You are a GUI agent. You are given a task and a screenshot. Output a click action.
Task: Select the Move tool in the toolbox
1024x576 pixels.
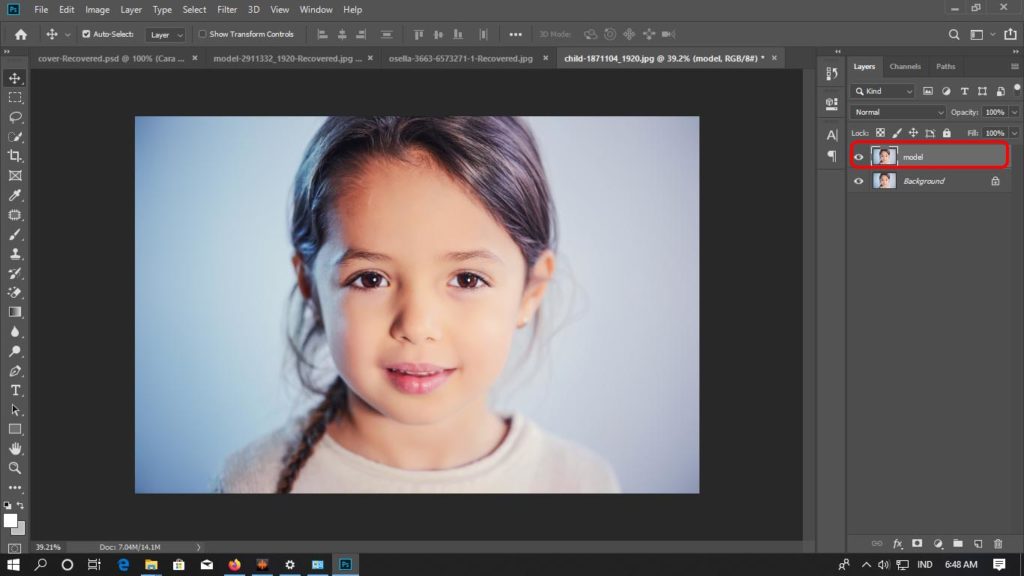click(x=15, y=78)
